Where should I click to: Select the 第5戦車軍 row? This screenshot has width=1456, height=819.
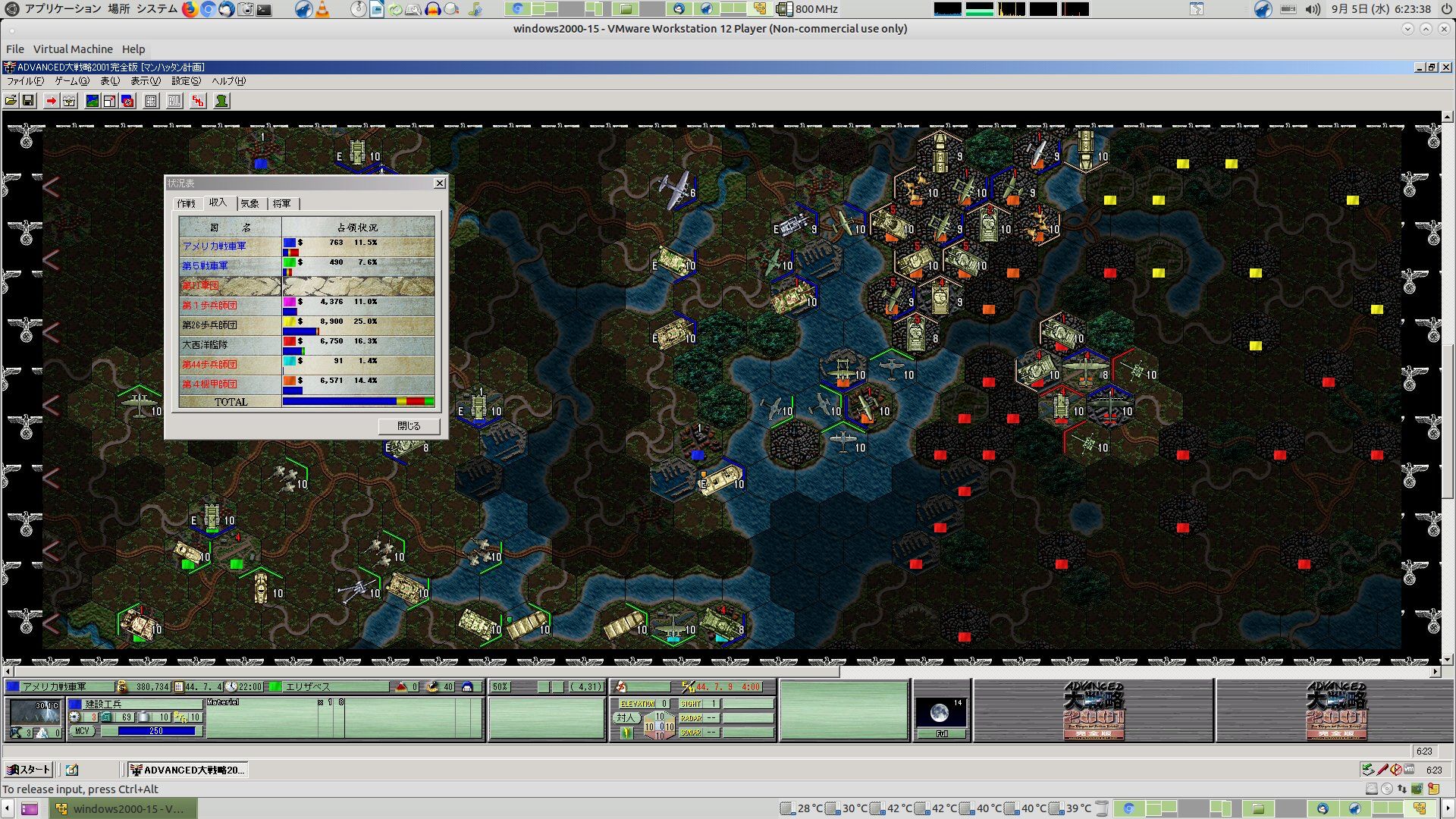pos(307,266)
